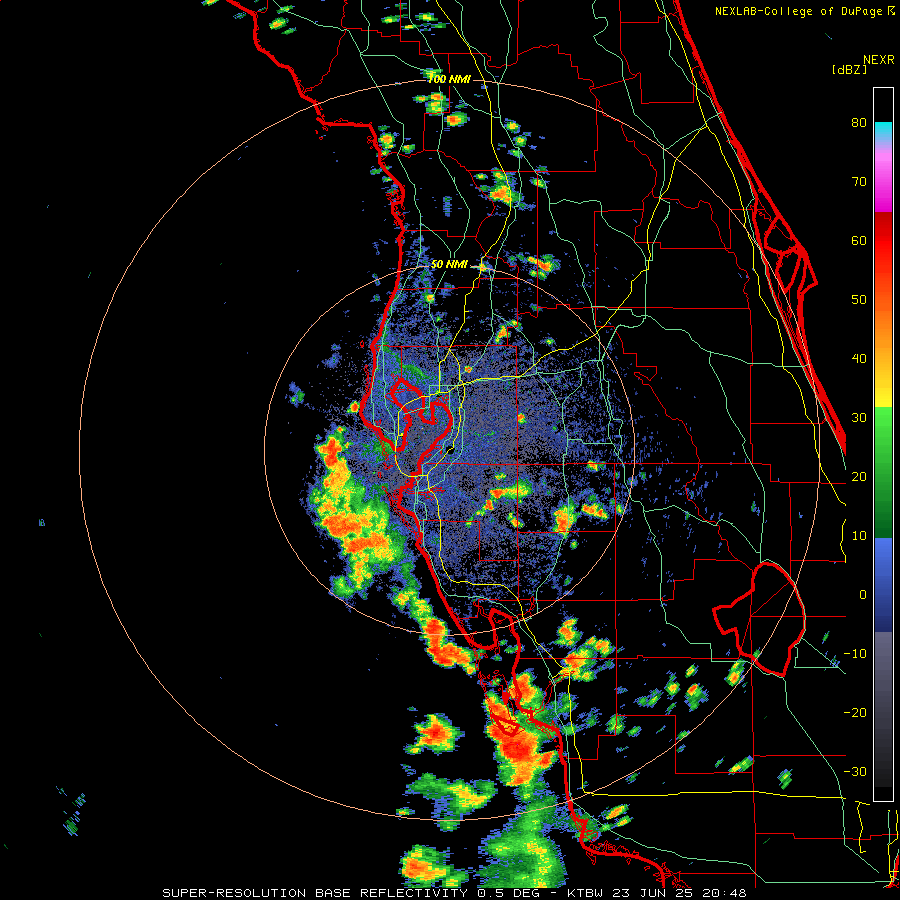Click the NEXR label above color scale
Image resolution: width=900 pixels, height=900 pixels.
tap(879, 60)
